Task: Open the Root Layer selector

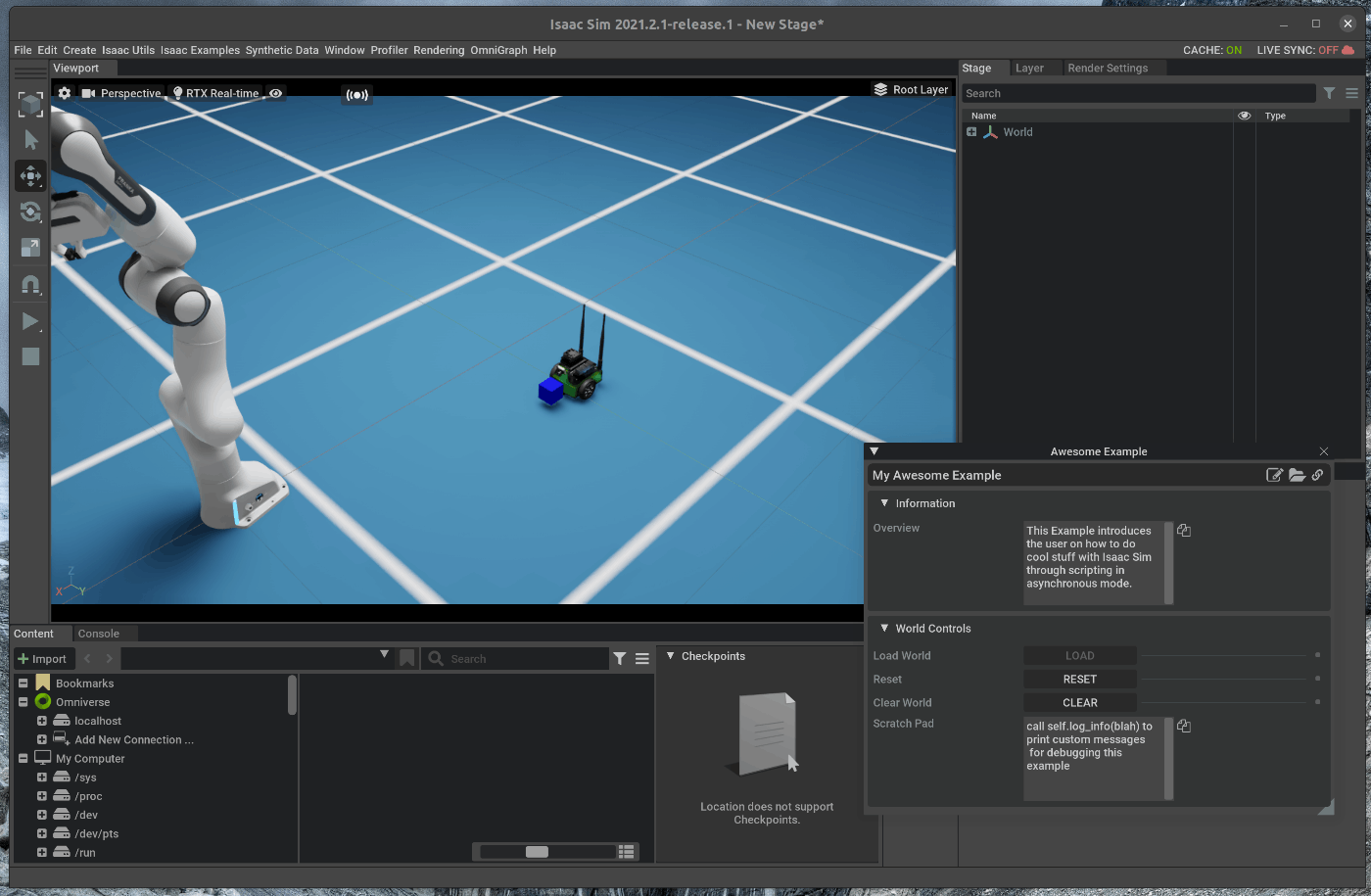Action: [x=911, y=89]
